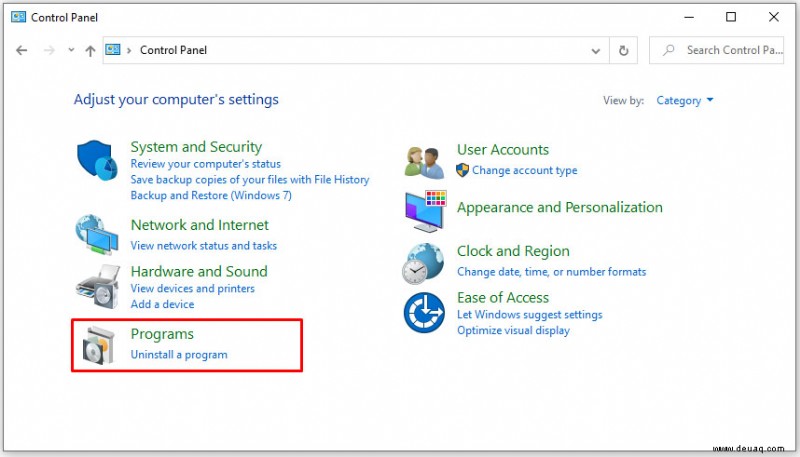
Task: Open Appearance and Personalization category
Action: coord(560,208)
